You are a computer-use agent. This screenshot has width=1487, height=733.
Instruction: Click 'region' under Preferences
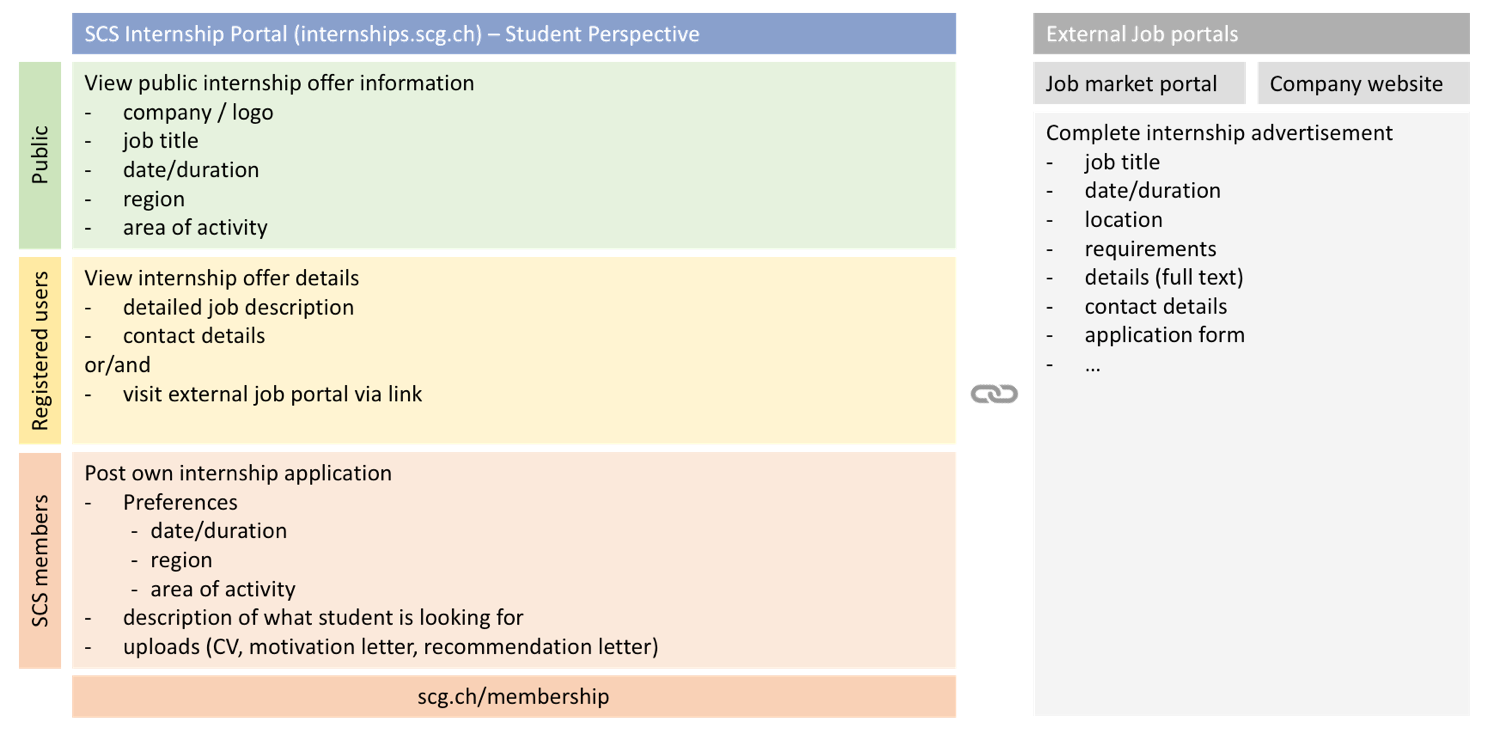coord(181,560)
